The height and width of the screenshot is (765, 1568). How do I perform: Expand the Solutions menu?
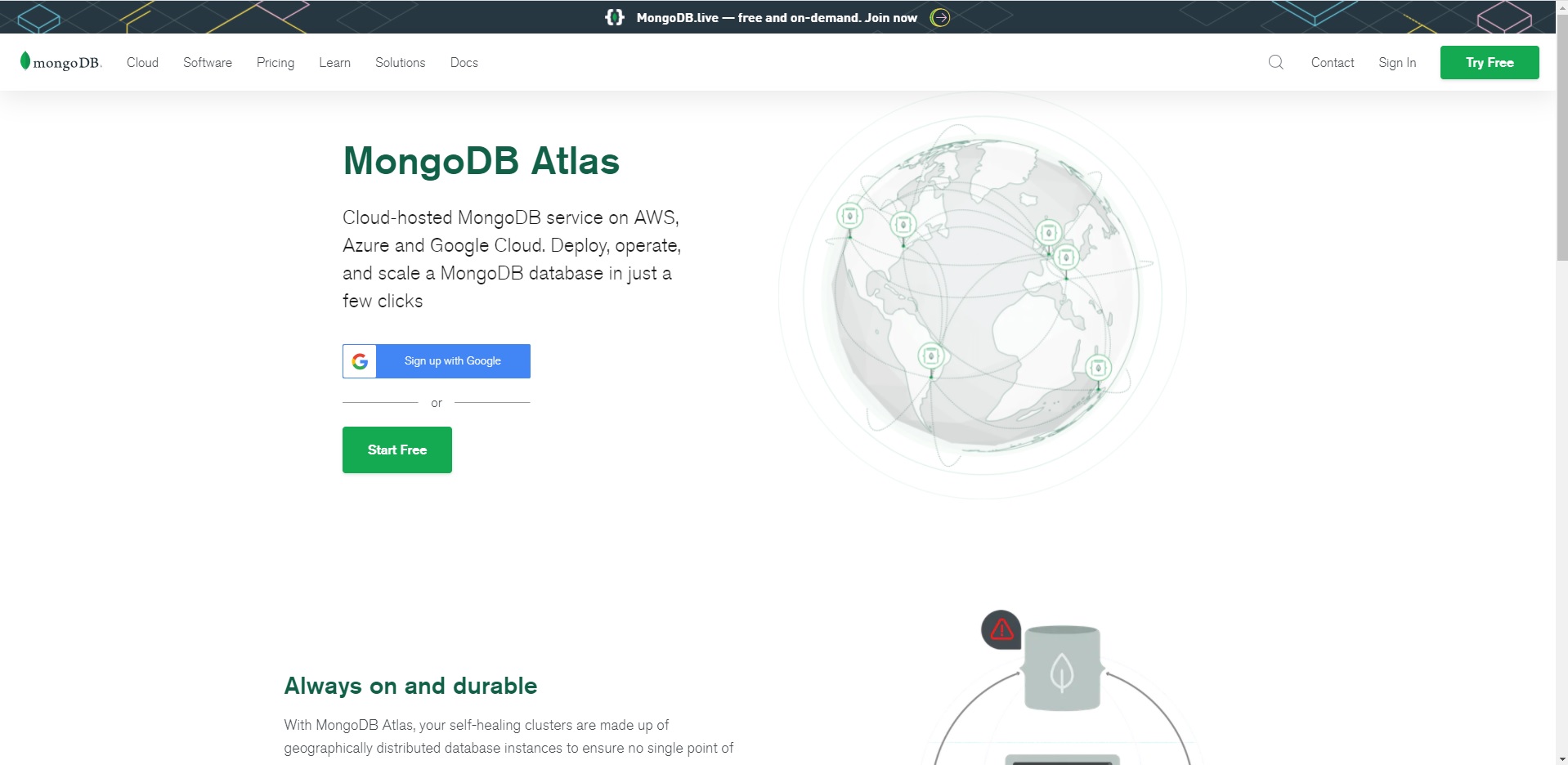(x=400, y=63)
